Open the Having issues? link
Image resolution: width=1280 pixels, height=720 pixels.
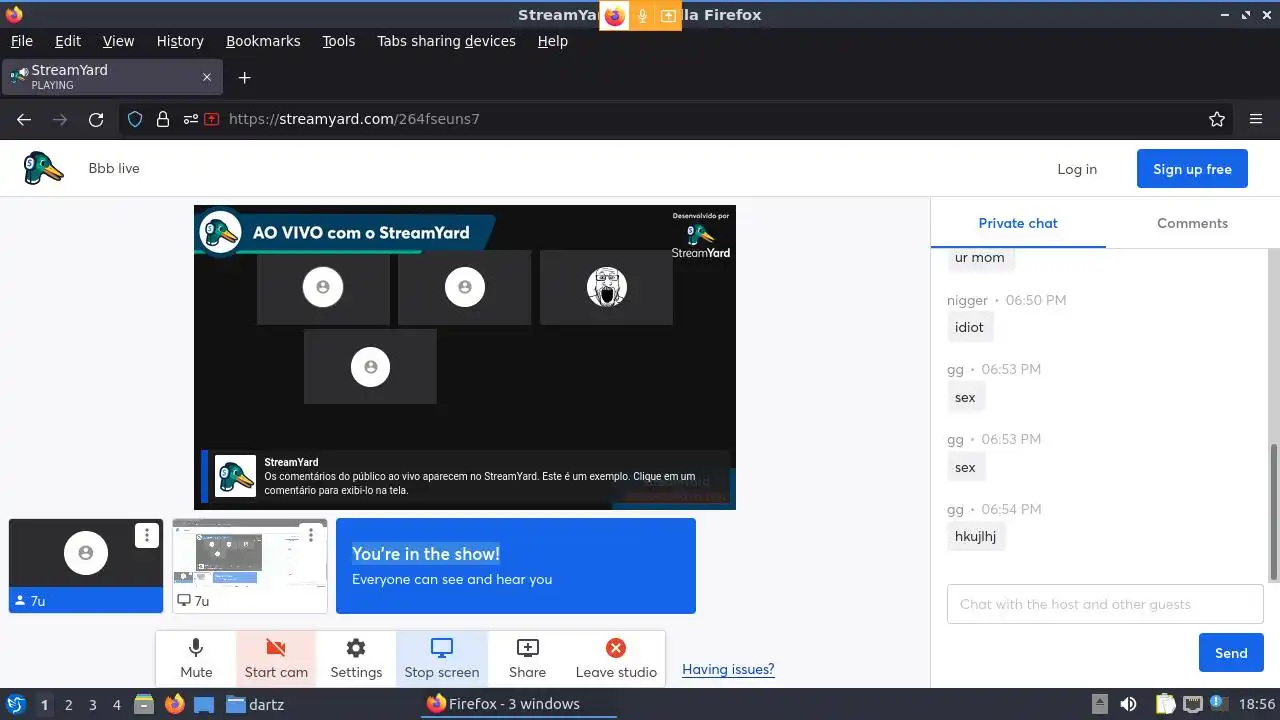tap(728, 669)
